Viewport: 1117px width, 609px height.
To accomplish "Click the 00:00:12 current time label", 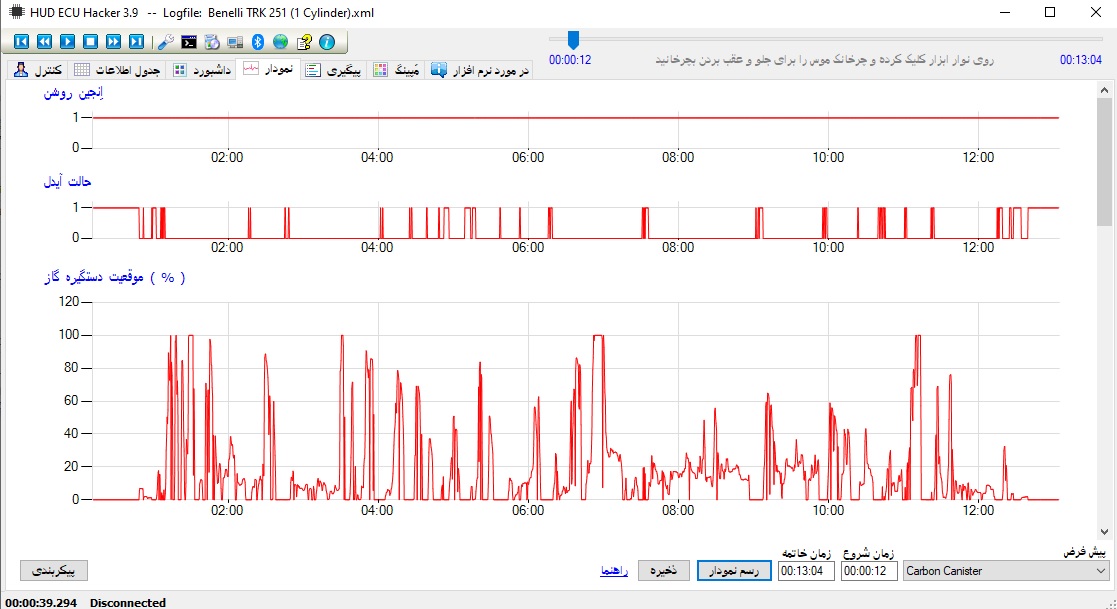I will point(570,60).
